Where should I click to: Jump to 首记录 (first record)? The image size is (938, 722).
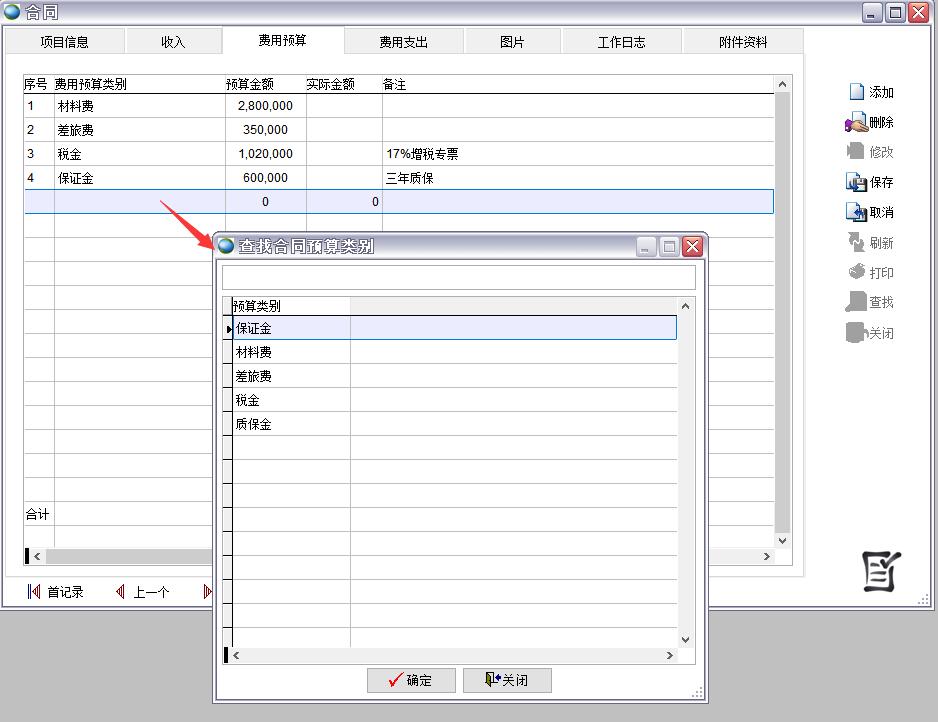click(x=56, y=592)
